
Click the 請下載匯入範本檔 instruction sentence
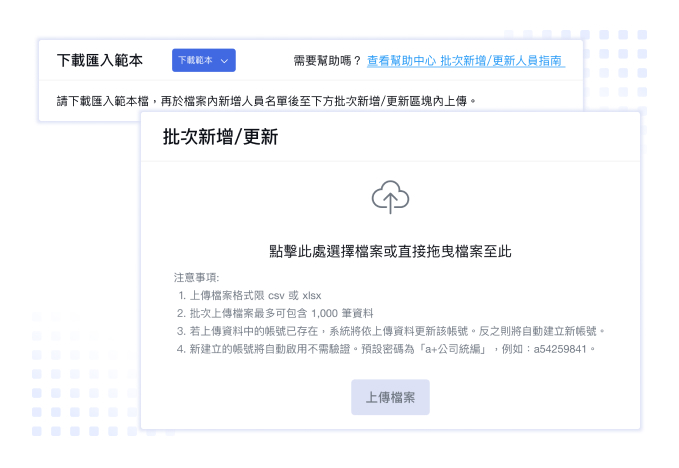266,101
